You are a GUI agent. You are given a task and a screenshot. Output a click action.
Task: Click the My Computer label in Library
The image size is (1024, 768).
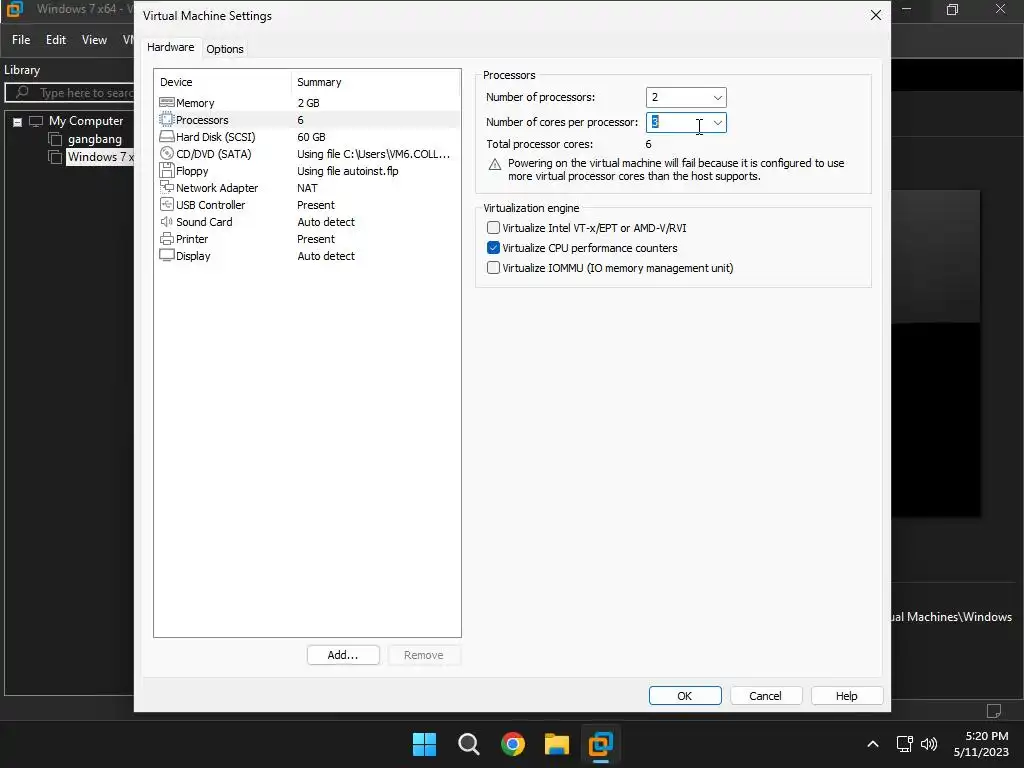point(86,121)
